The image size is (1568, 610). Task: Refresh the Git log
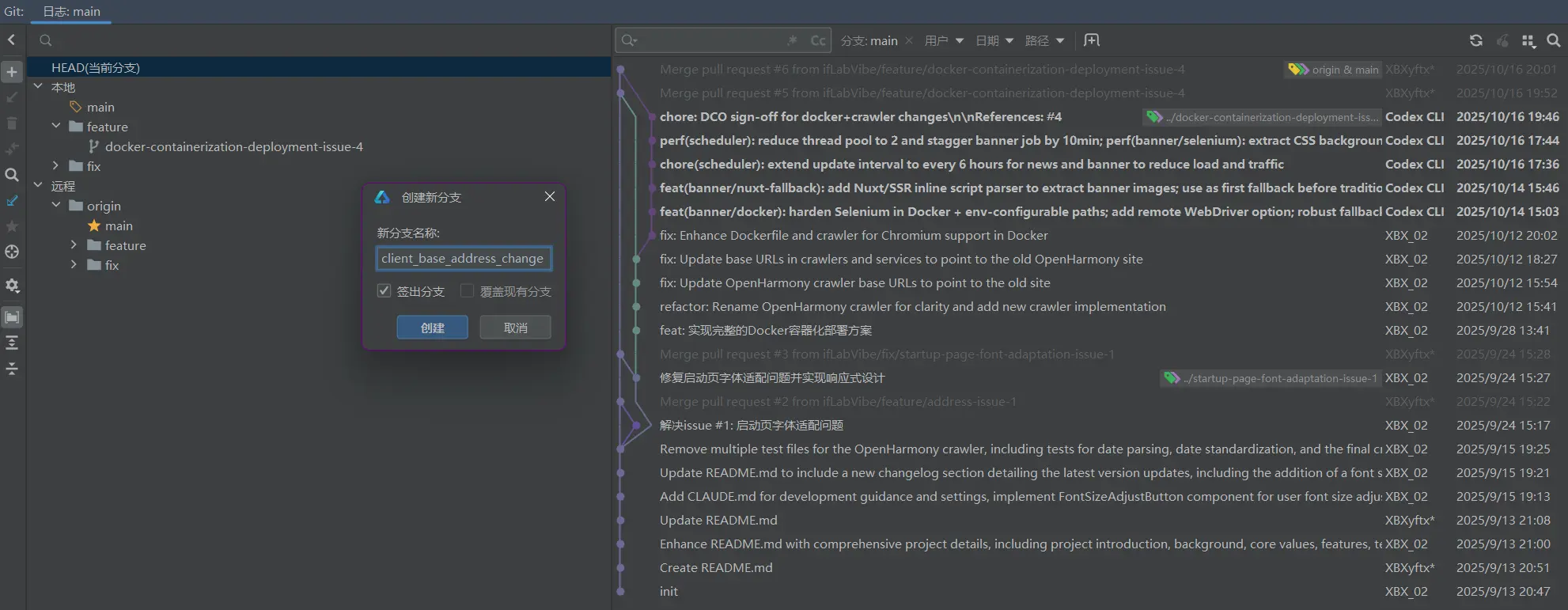1476,40
